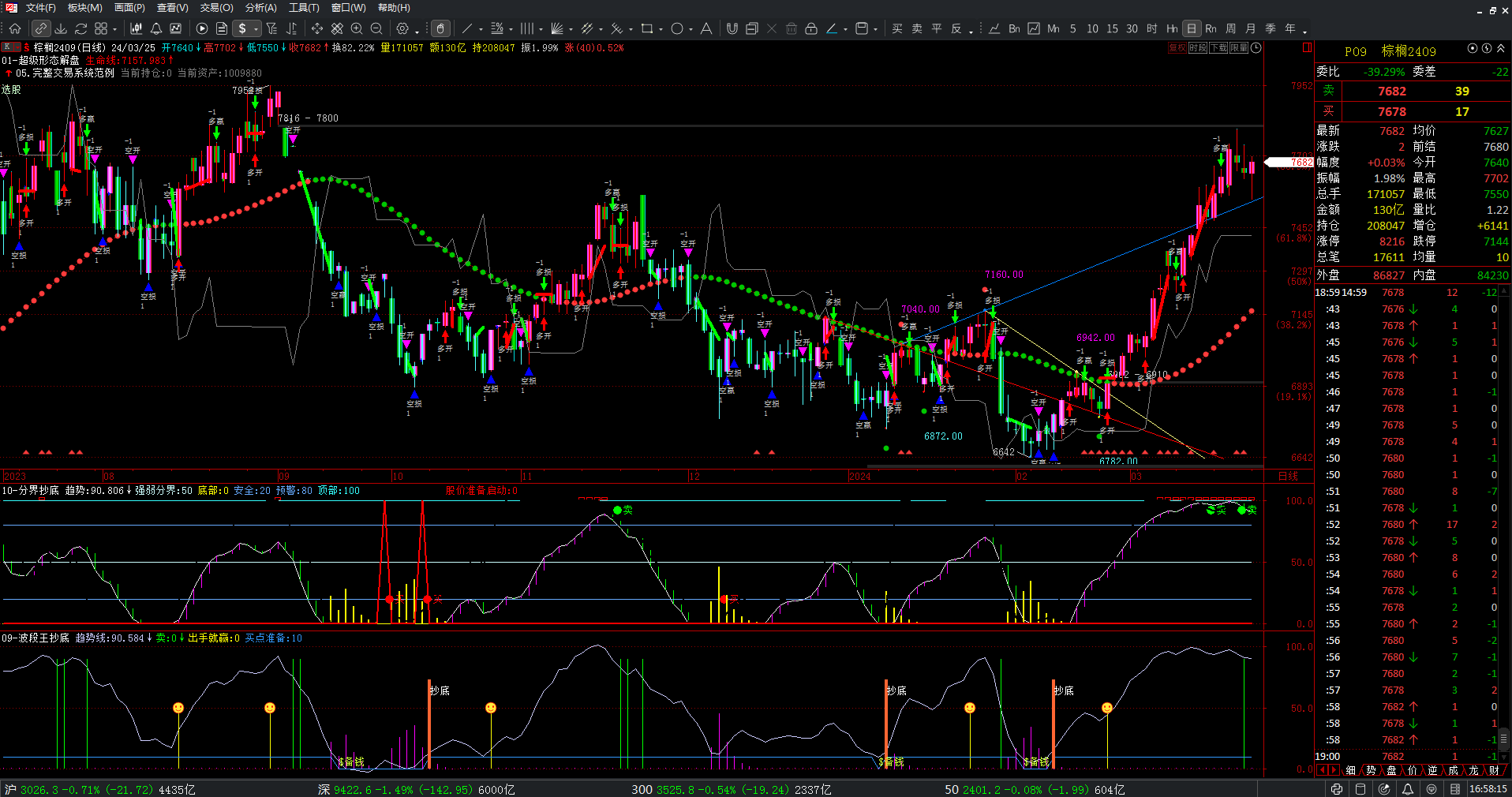Click the 卖 (sell) button
This screenshot has height=797, width=1512.
pyautogui.click(x=917, y=28)
